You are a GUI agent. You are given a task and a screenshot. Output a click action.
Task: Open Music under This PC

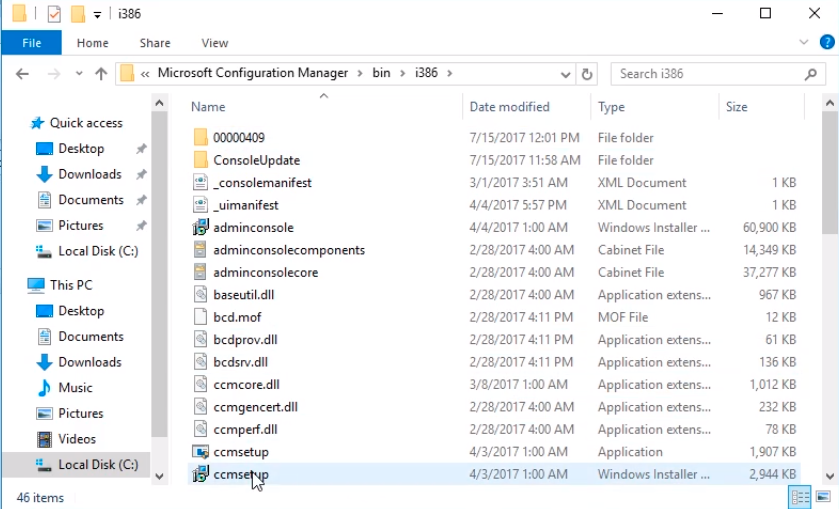(x=75, y=388)
